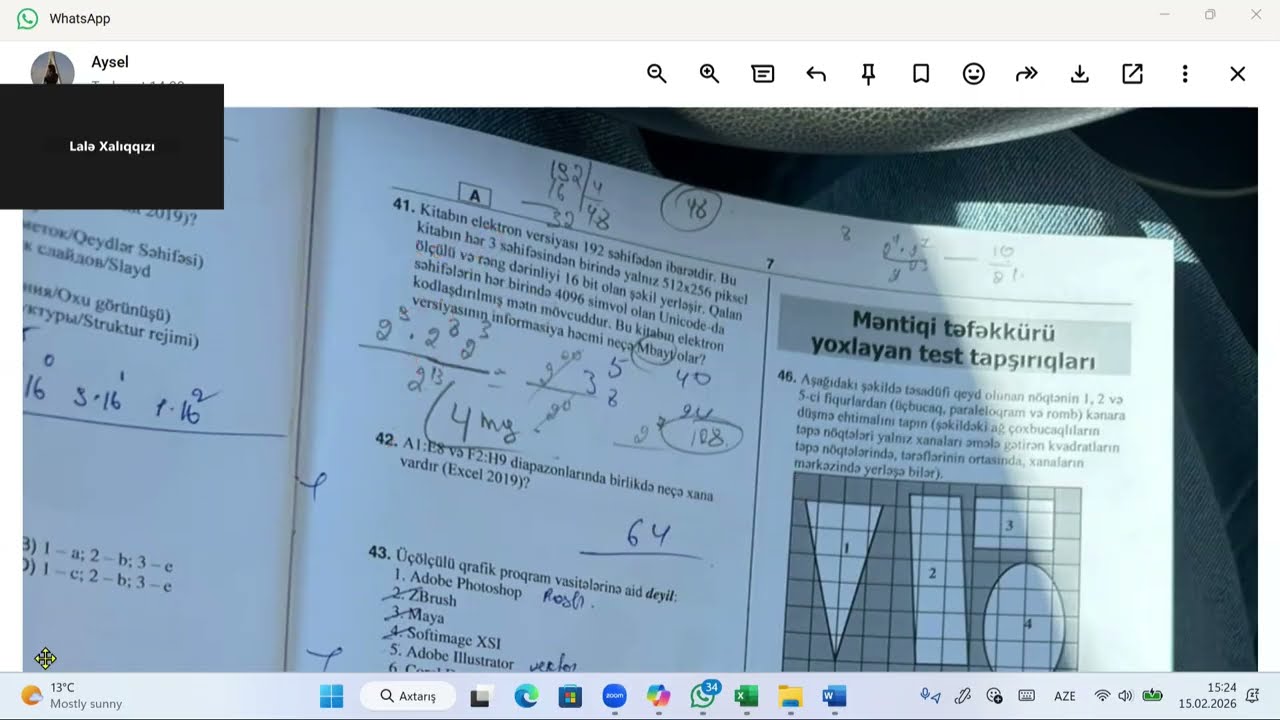Restore down the WhatsApp window
1280x720 pixels.
point(1210,15)
